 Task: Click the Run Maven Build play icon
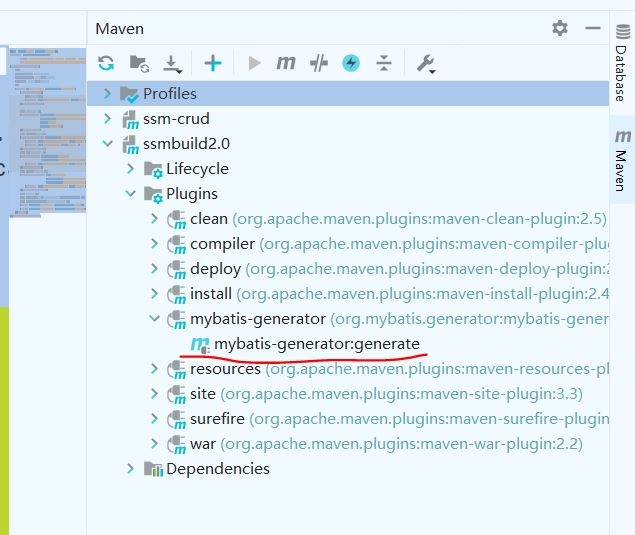(x=254, y=63)
